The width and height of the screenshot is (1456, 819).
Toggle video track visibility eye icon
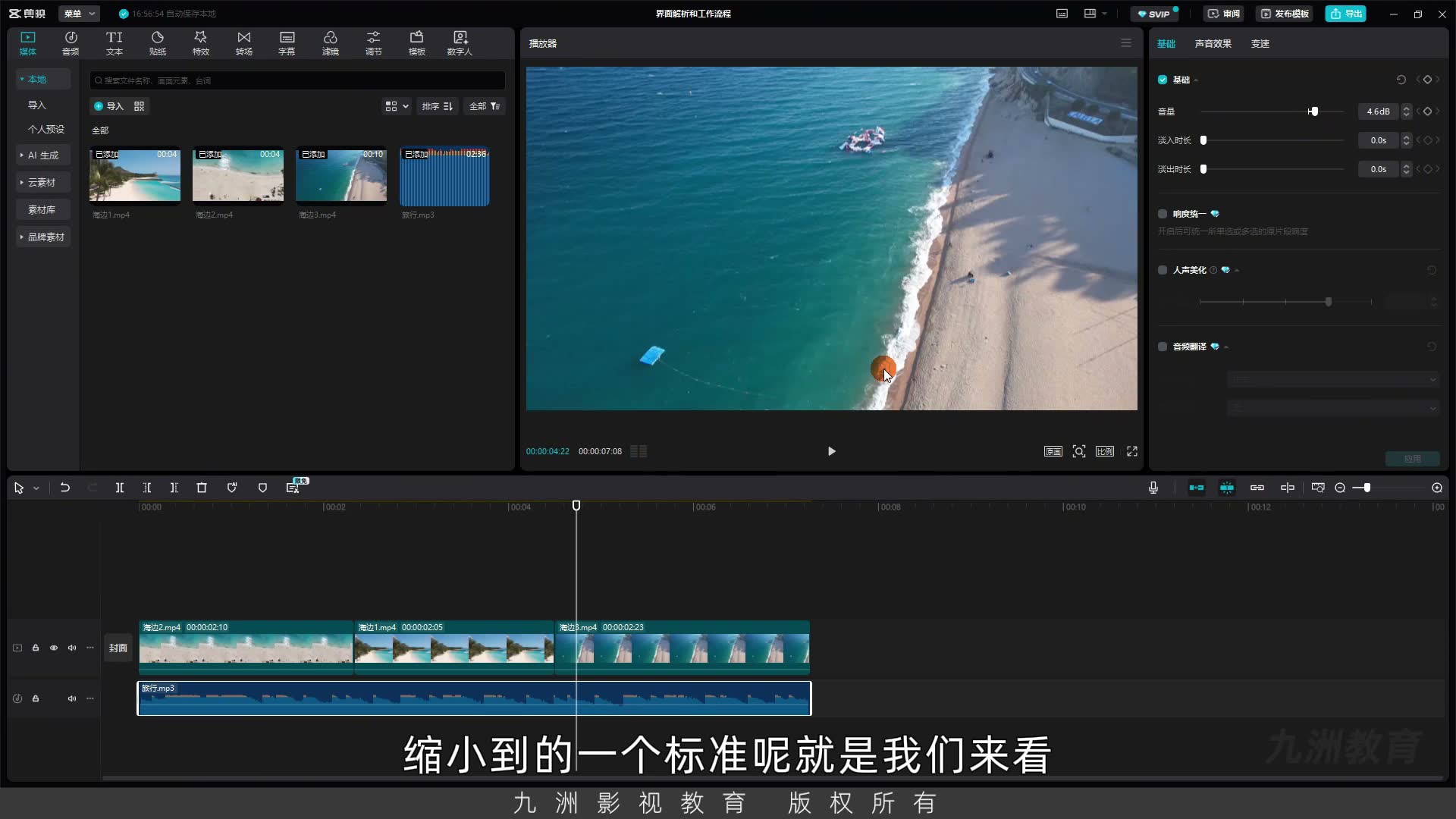click(54, 648)
